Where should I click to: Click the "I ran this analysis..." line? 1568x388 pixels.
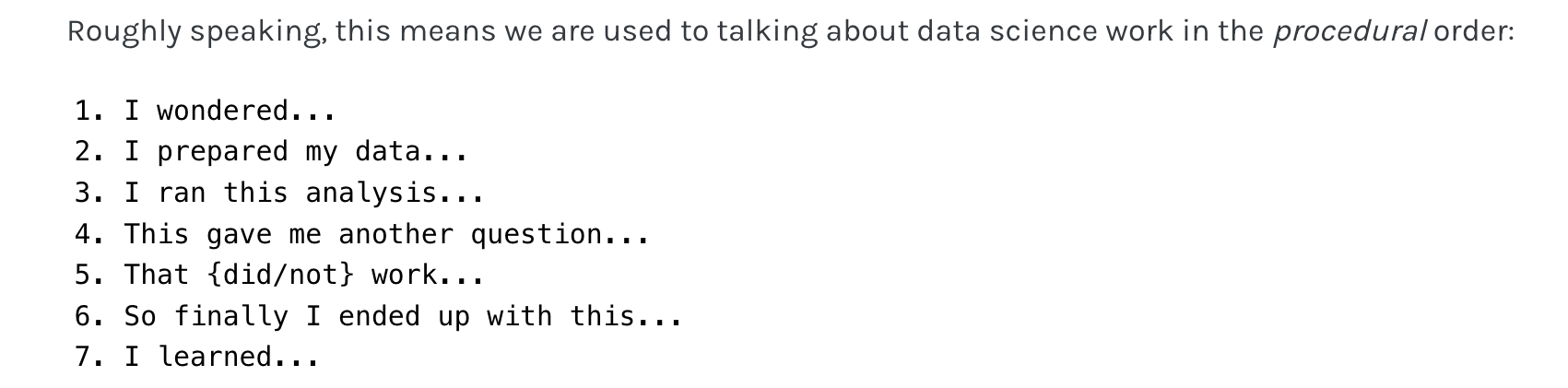303,193
